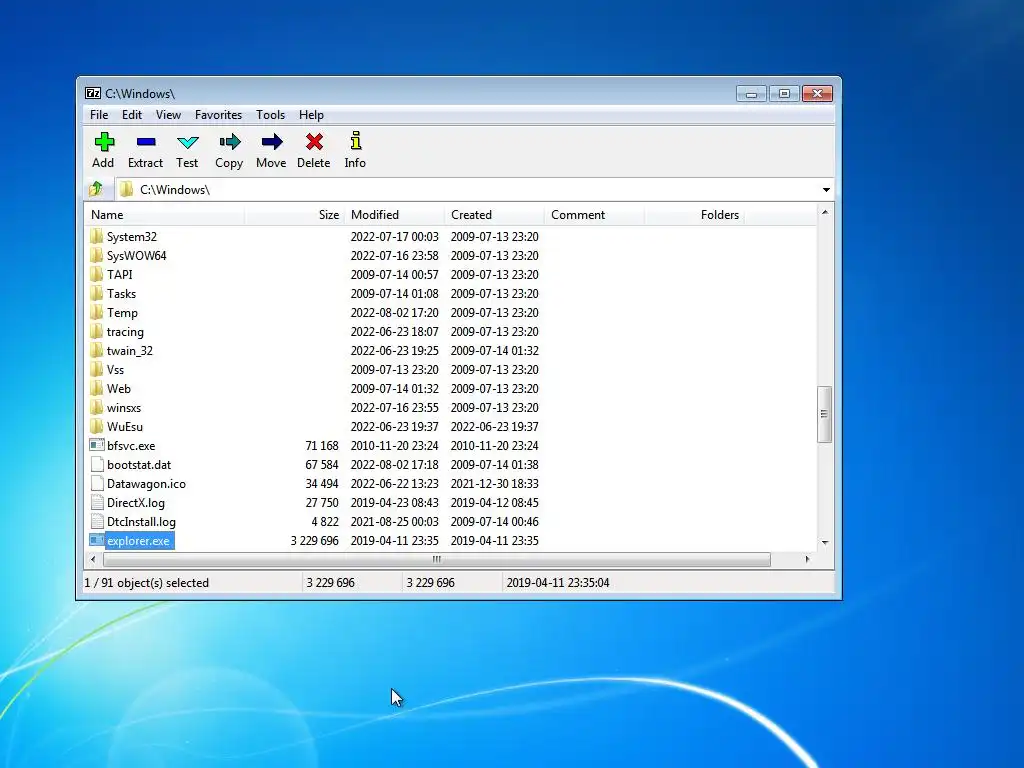Open the Edit menu
The width and height of the screenshot is (1024, 768).
132,115
